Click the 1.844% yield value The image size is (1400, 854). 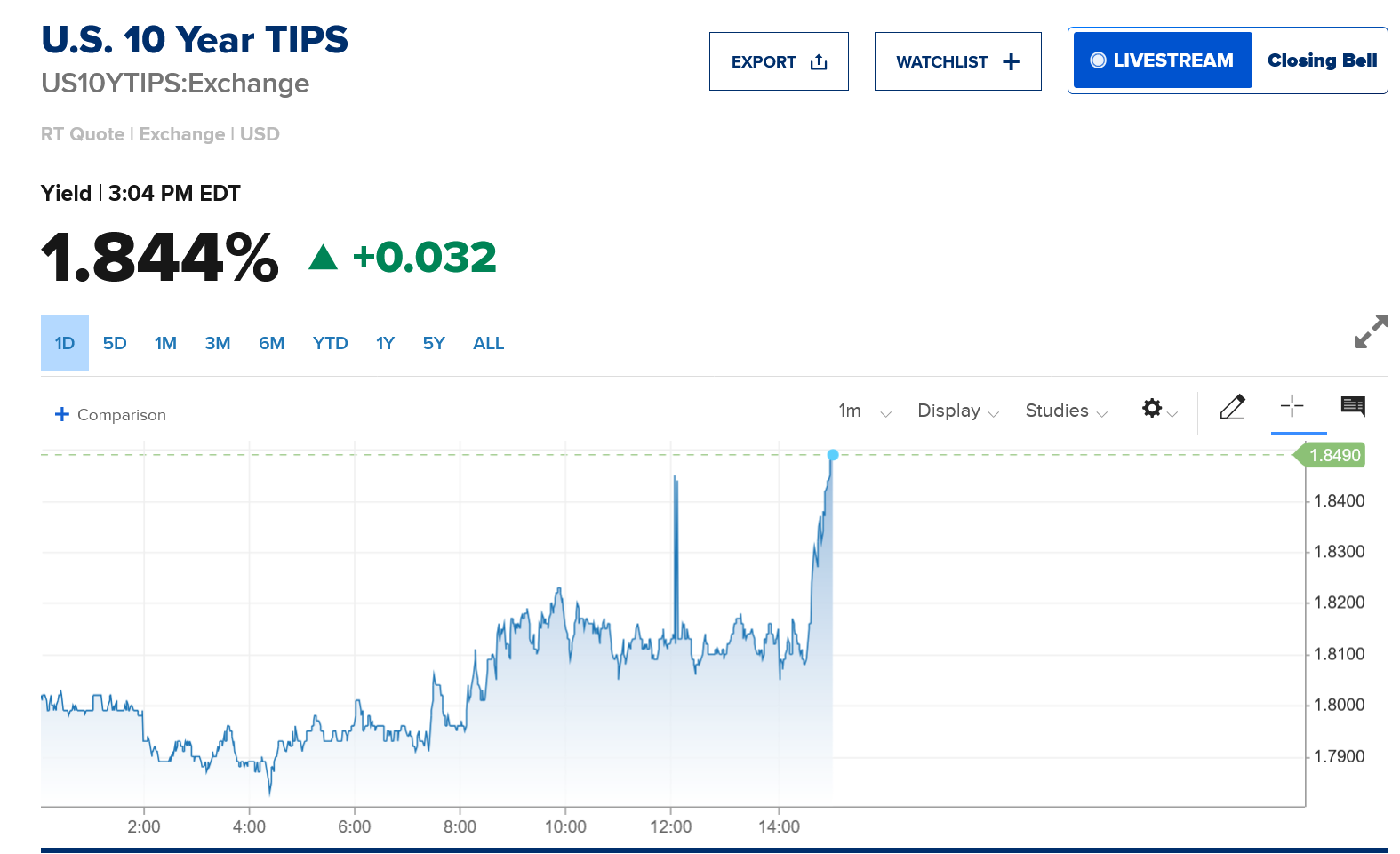(x=160, y=258)
